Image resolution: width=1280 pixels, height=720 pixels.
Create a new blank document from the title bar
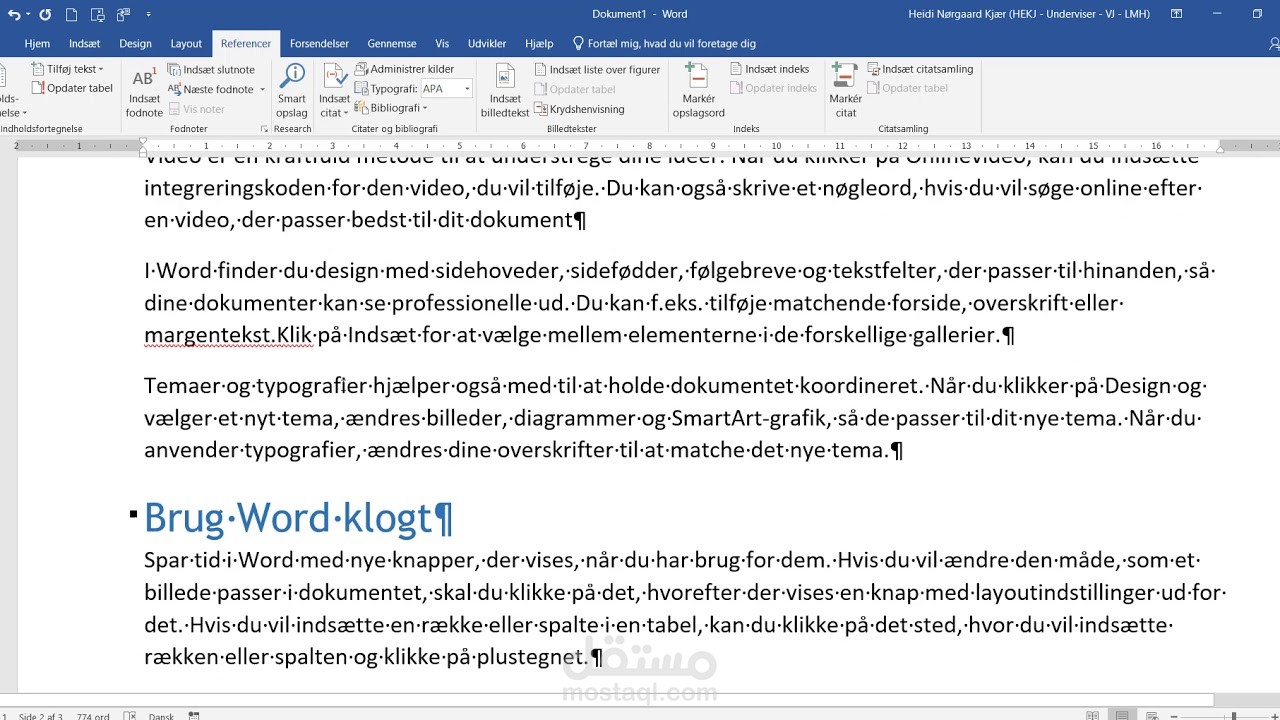71,14
